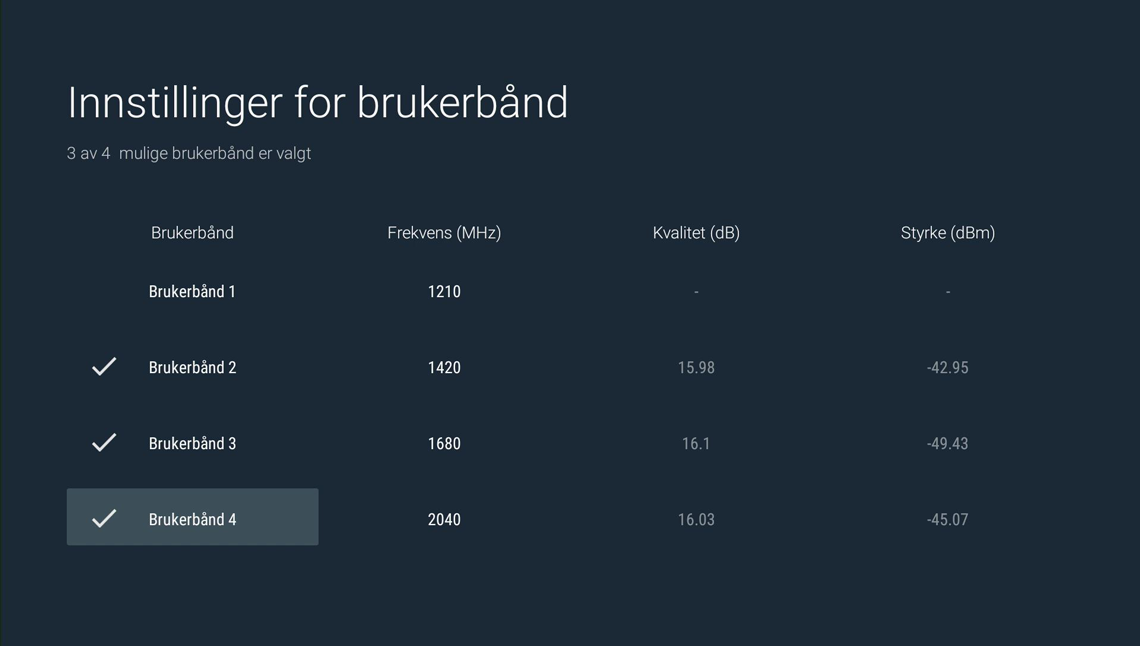Click frequency value 1210 for Brukerbånd 1
Viewport: 1140px width, 646px height.
pyautogui.click(x=444, y=291)
